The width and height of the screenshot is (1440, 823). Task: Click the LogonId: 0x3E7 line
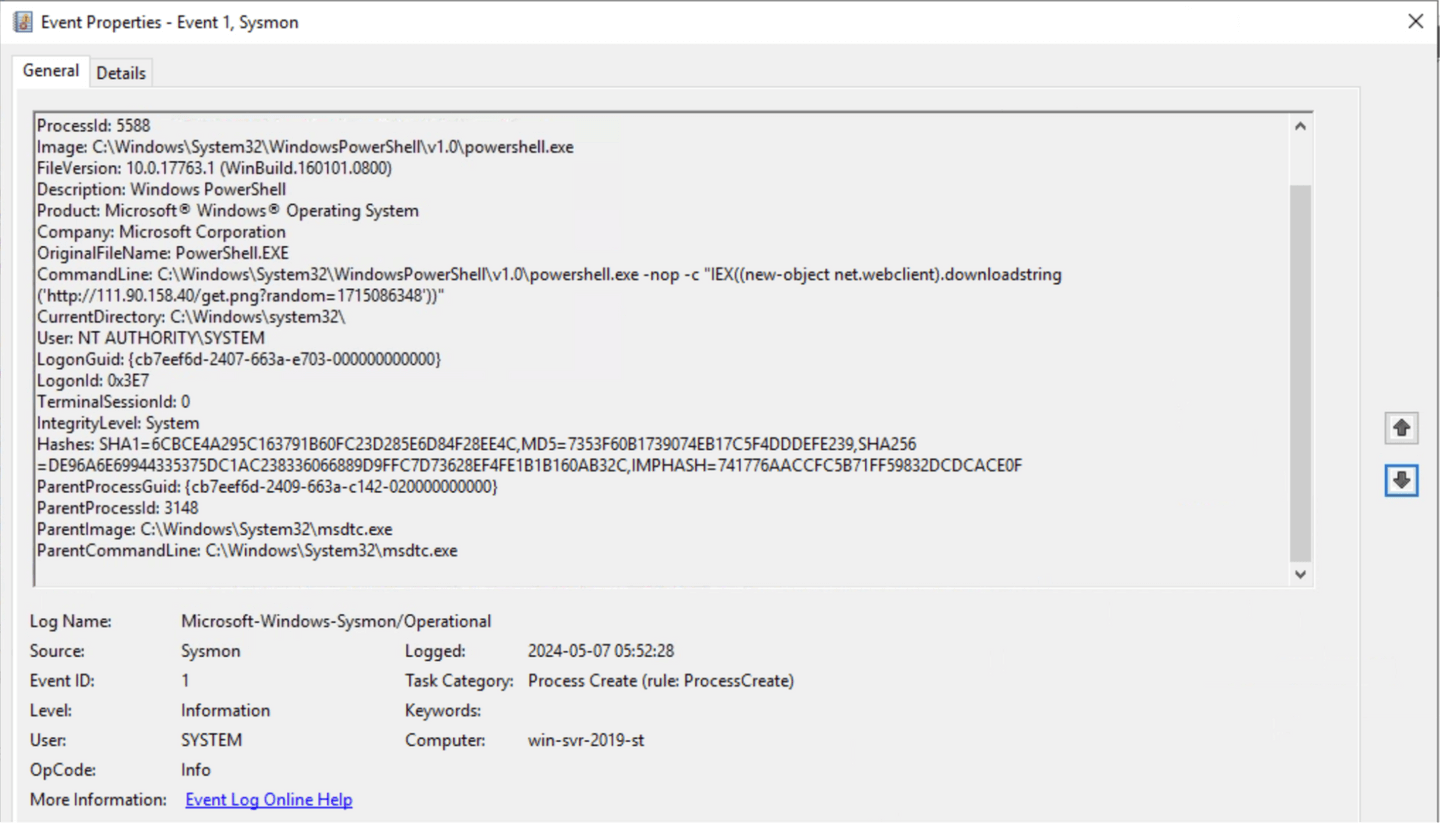[x=91, y=380]
